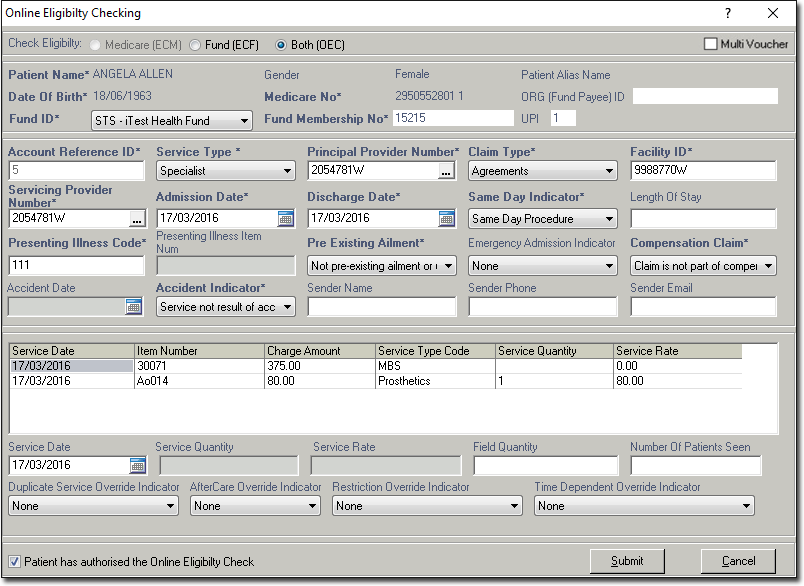Open calendar picker for Admission Date

pyautogui.click(x=286, y=219)
